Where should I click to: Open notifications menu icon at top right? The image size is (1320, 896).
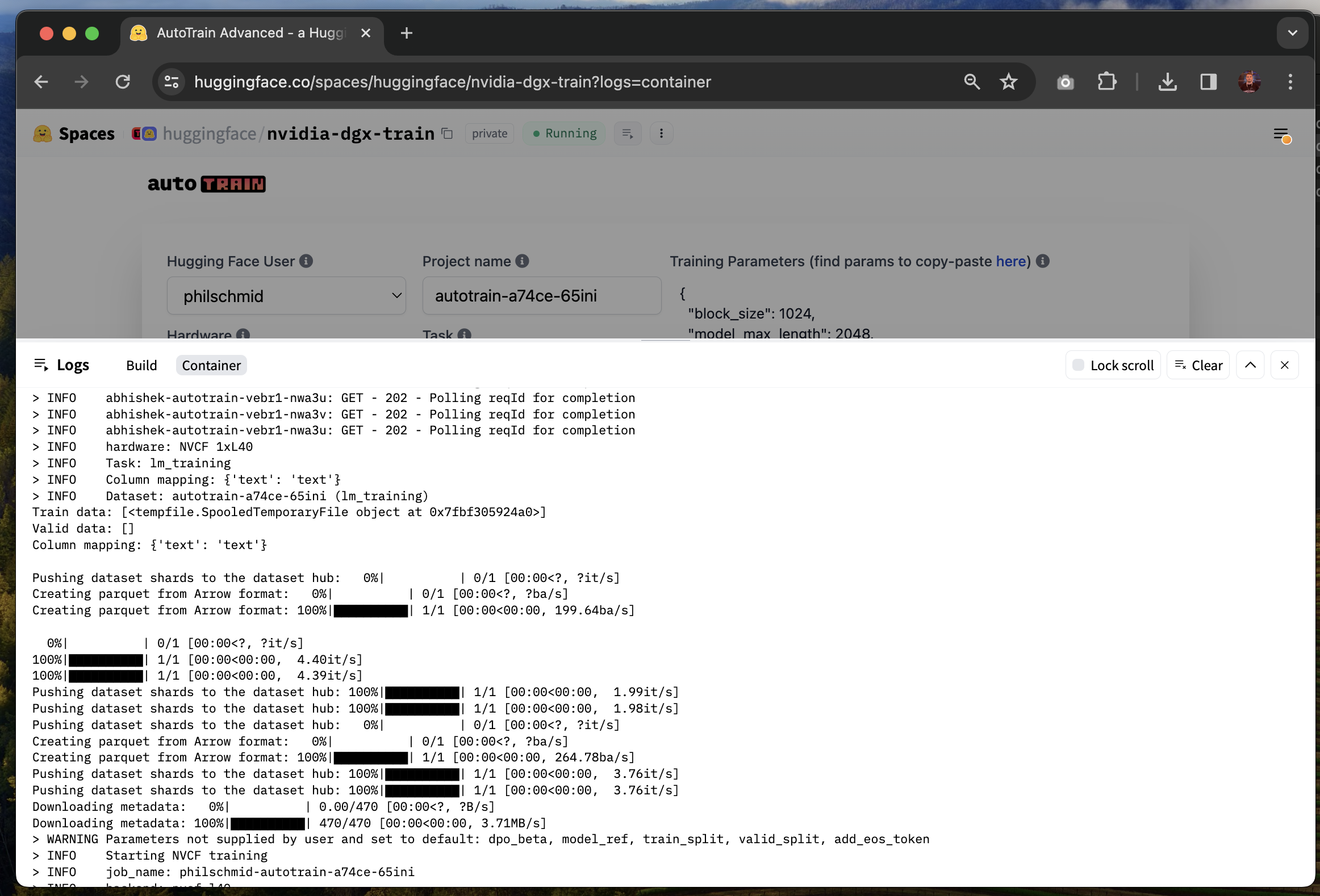(x=1281, y=135)
